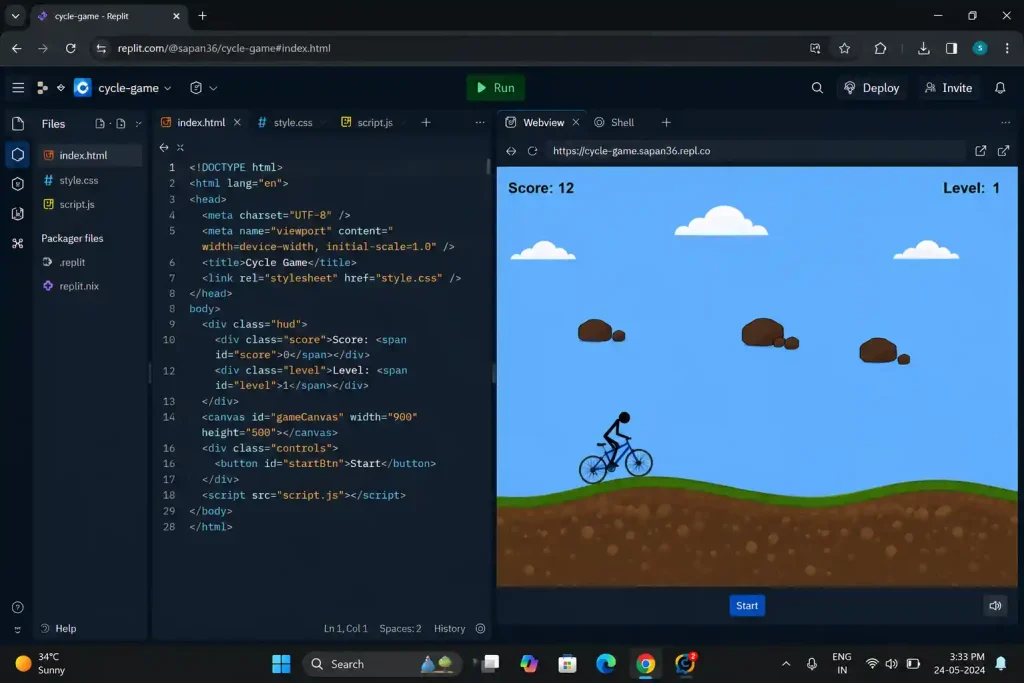Open the editor pane three-dots menu
This screenshot has height=683, width=1024.
click(x=480, y=122)
